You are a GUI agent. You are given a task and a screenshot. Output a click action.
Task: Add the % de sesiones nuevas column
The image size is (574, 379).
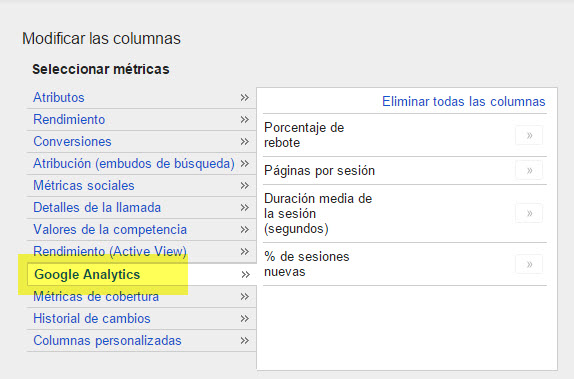(x=529, y=264)
